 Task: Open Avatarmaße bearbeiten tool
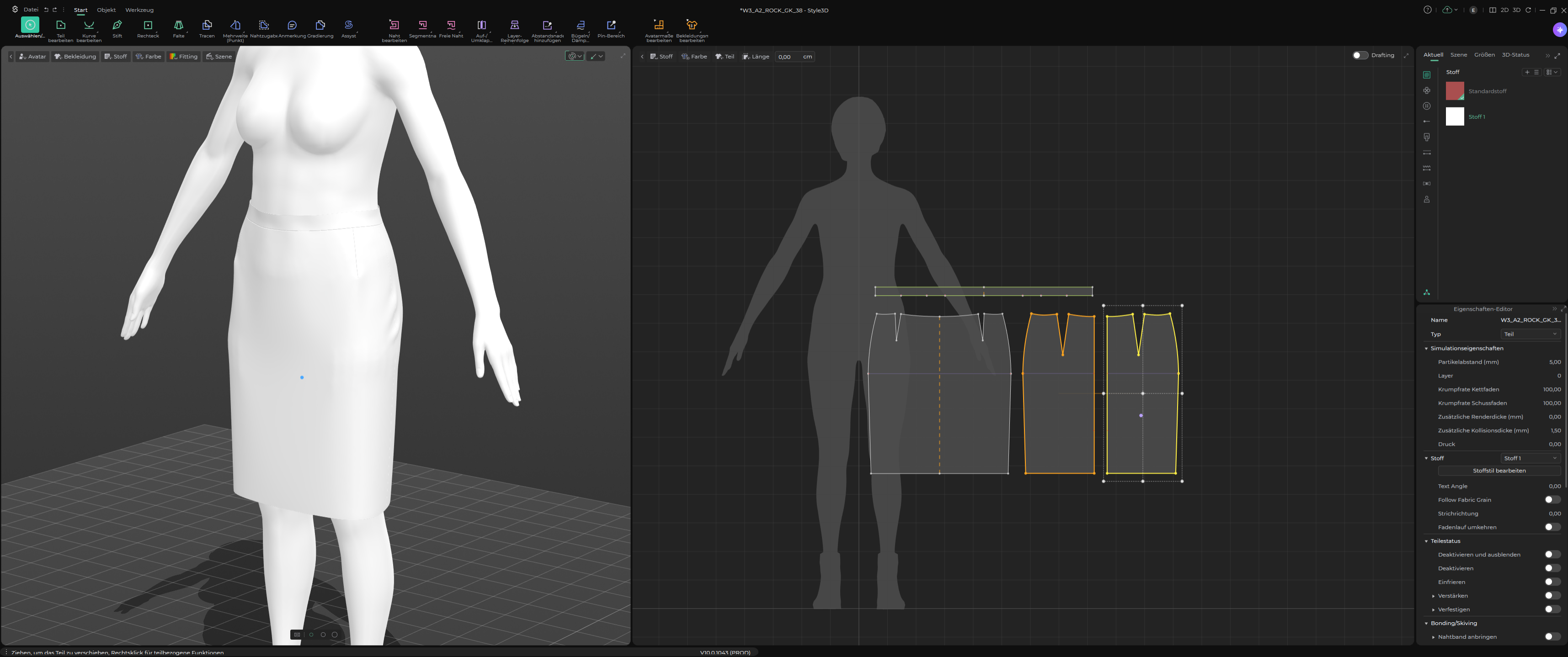click(659, 30)
